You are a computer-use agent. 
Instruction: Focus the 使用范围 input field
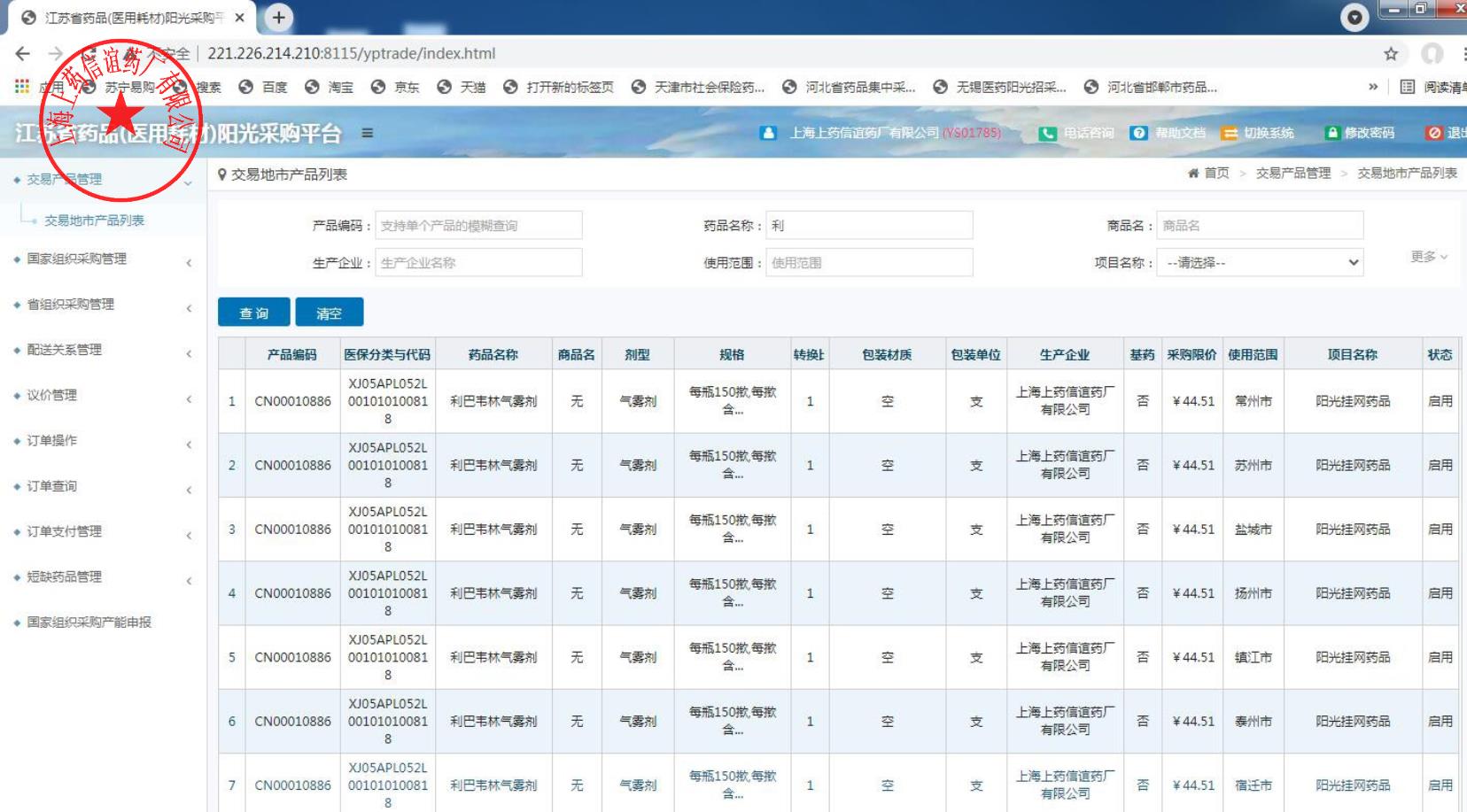(870, 263)
